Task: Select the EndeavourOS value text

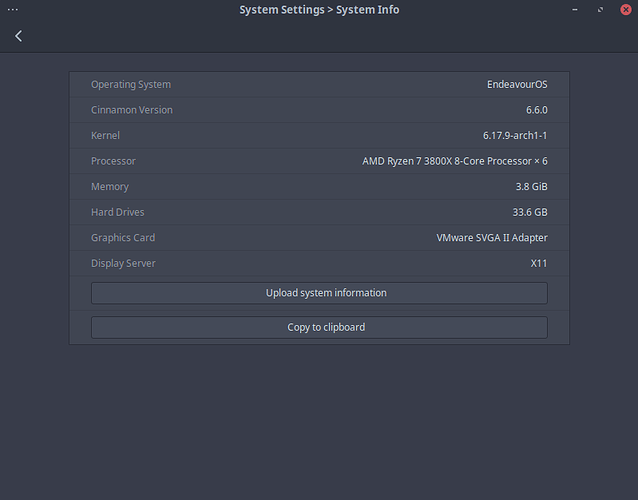Action: [x=517, y=85]
